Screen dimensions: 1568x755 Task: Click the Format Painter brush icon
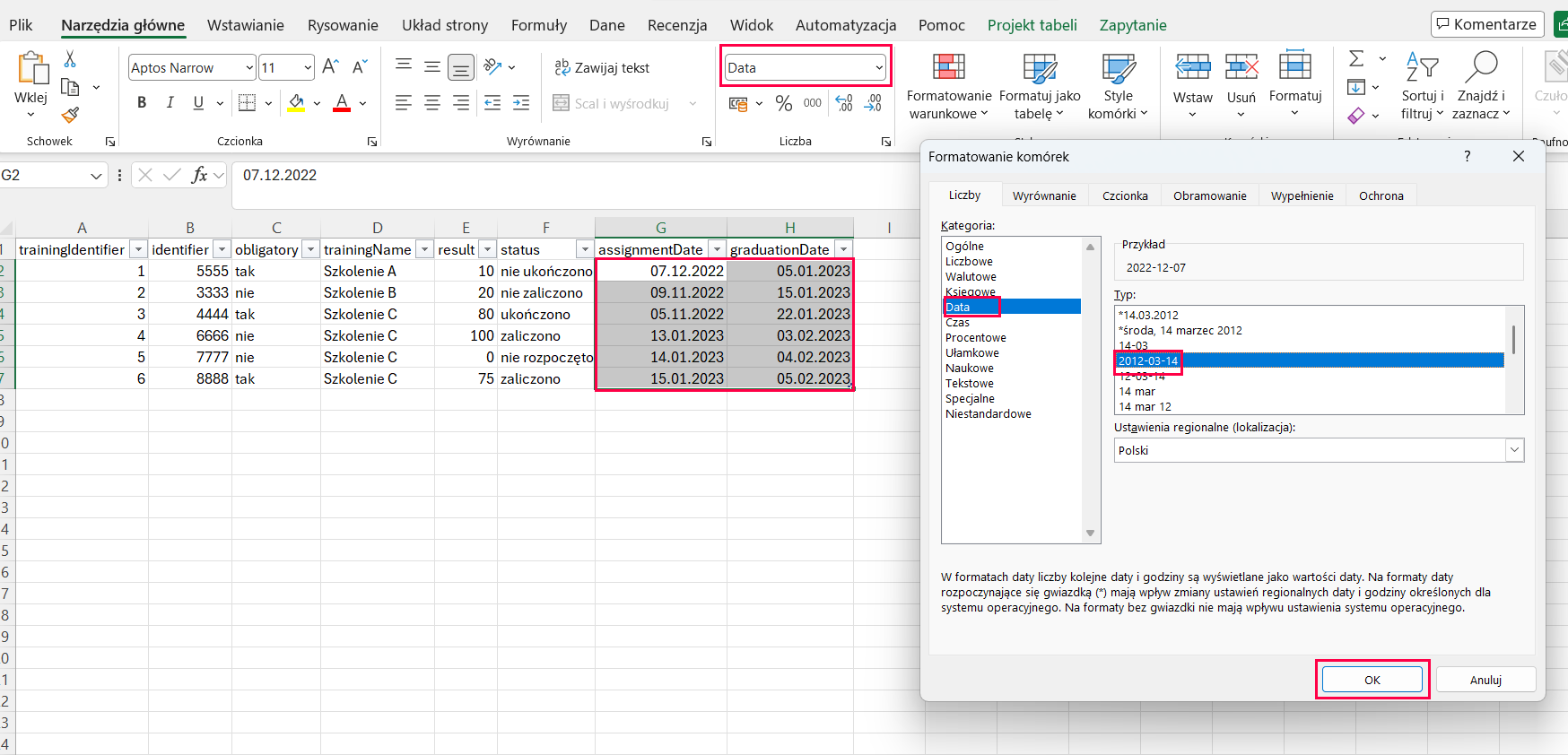click(x=70, y=115)
